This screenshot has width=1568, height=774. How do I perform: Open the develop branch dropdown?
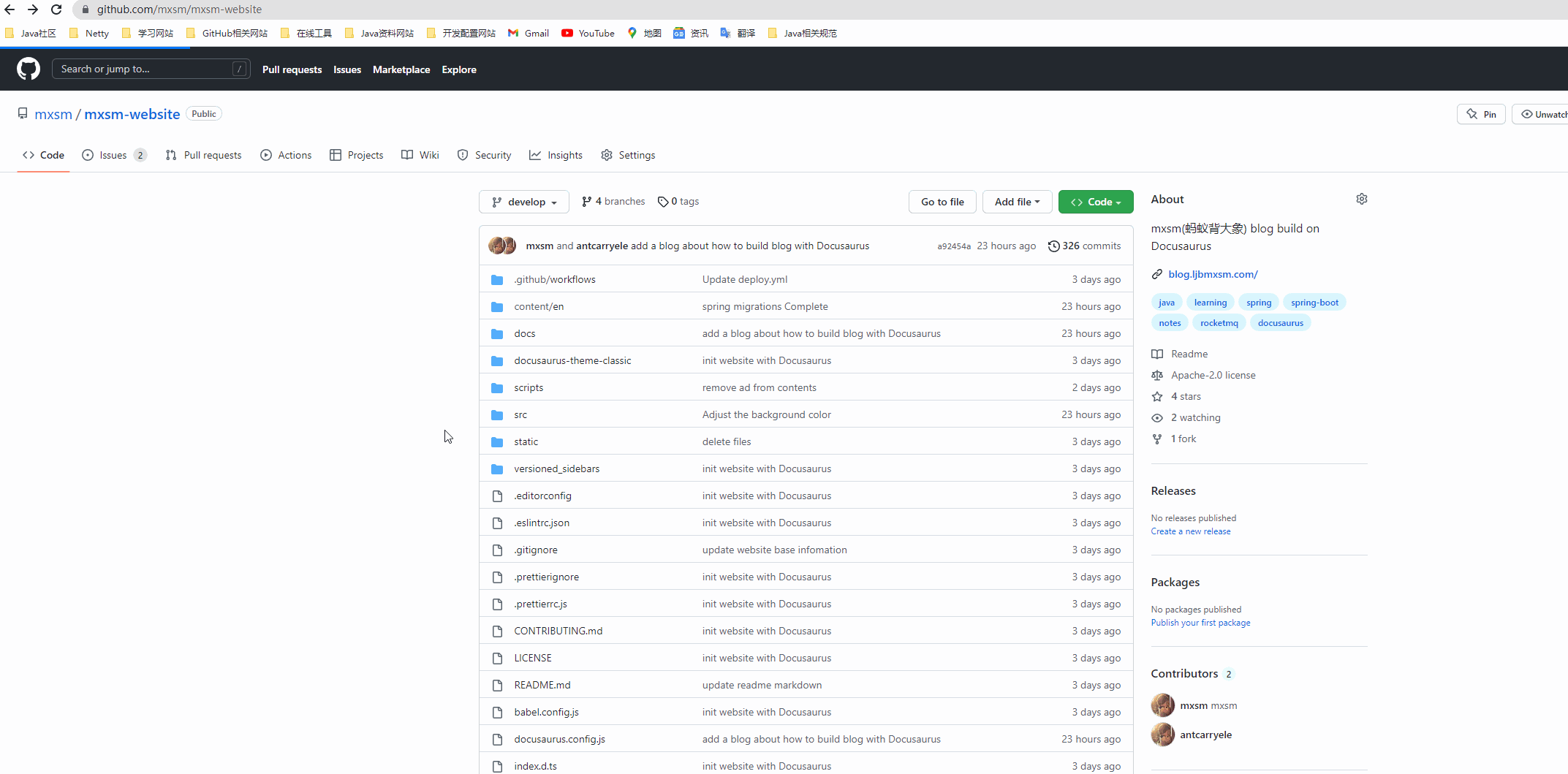pos(523,202)
